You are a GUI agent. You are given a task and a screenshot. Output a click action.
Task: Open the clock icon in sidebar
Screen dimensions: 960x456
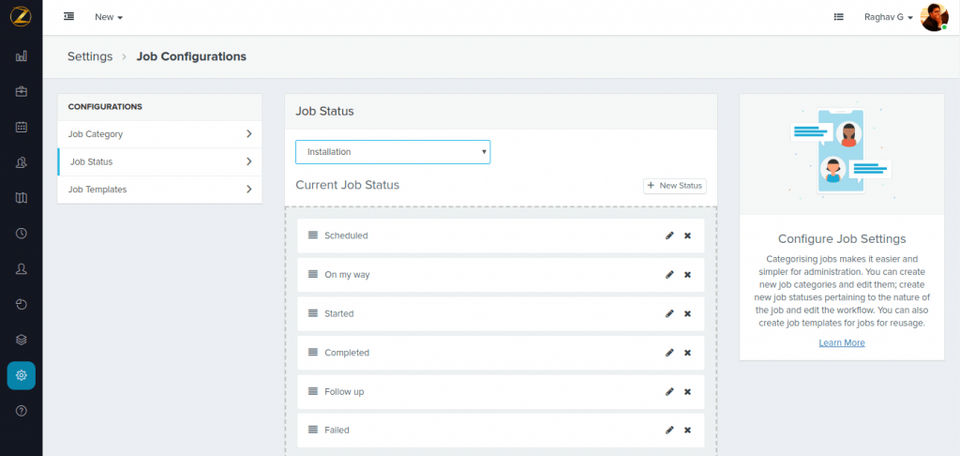21,233
